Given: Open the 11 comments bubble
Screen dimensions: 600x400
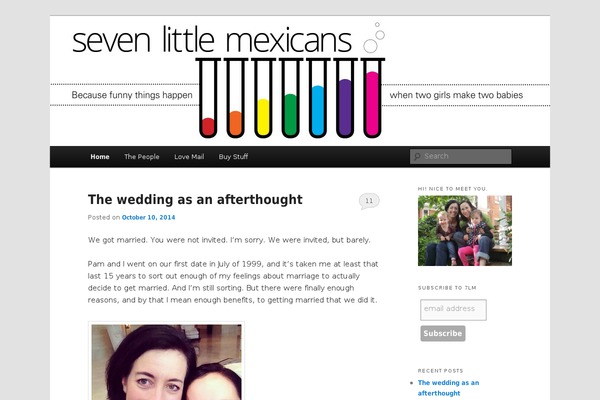Looking at the screenshot, I should [x=369, y=201].
